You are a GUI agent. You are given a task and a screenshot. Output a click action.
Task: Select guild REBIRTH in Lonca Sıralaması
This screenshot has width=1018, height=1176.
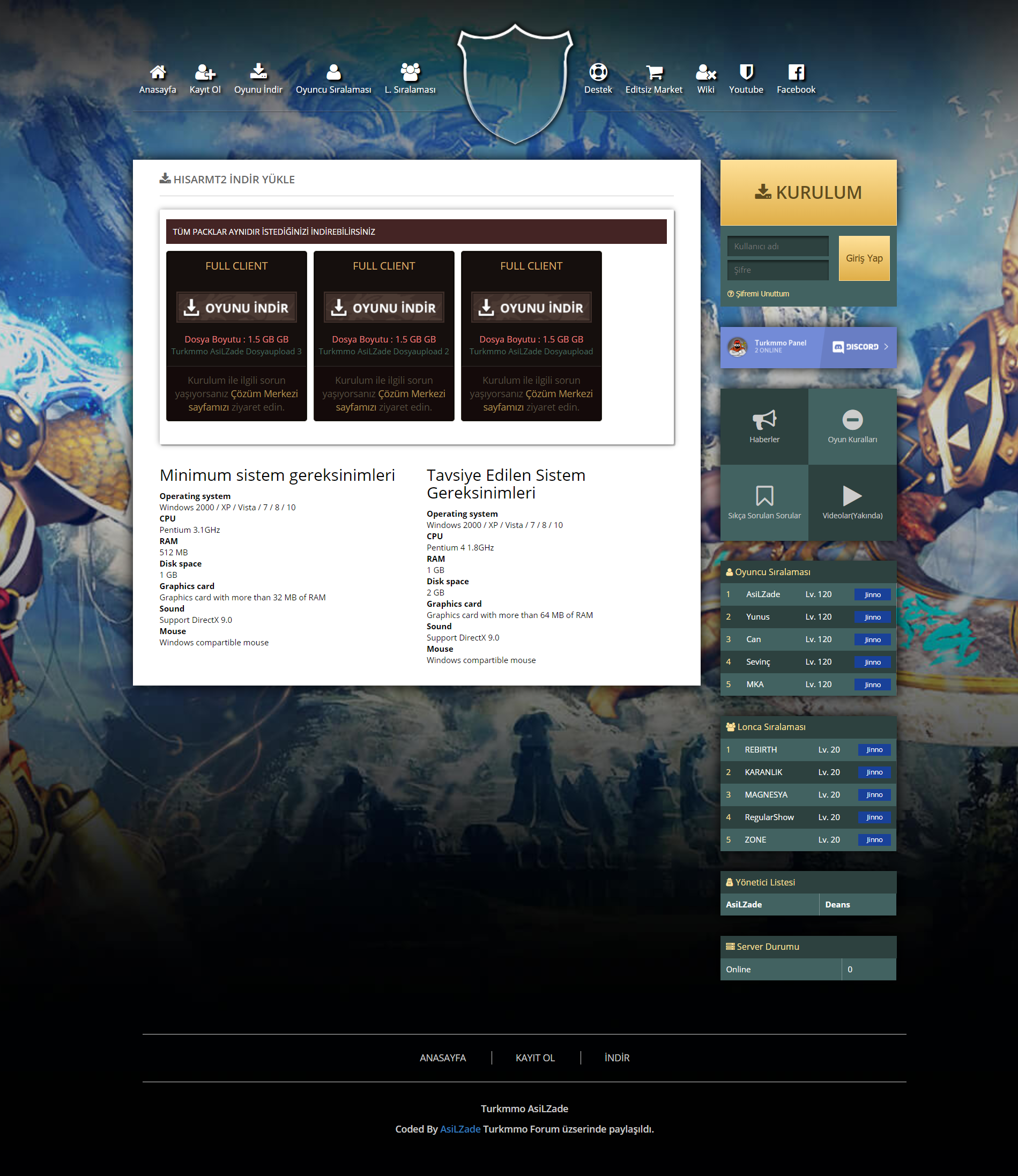[x=761, y=750]
